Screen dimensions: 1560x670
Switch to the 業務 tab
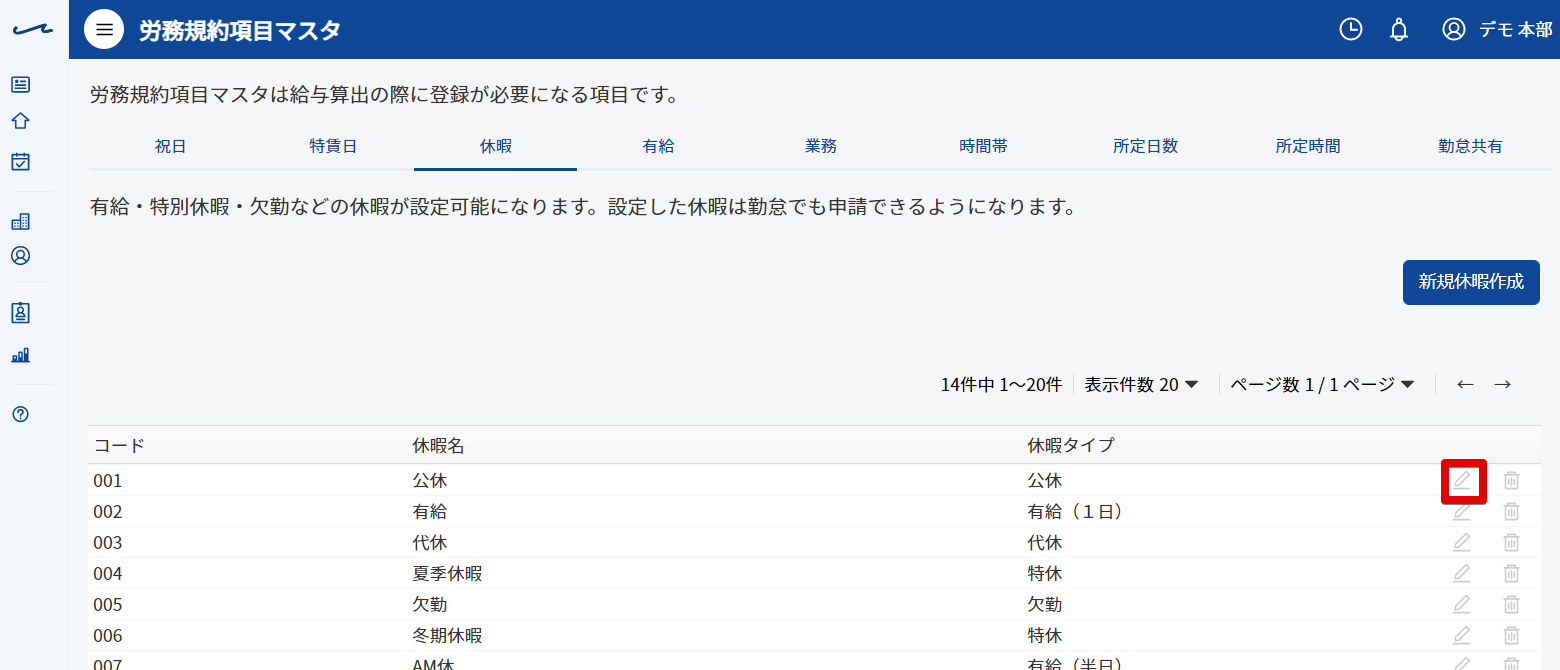pos(821,146)
